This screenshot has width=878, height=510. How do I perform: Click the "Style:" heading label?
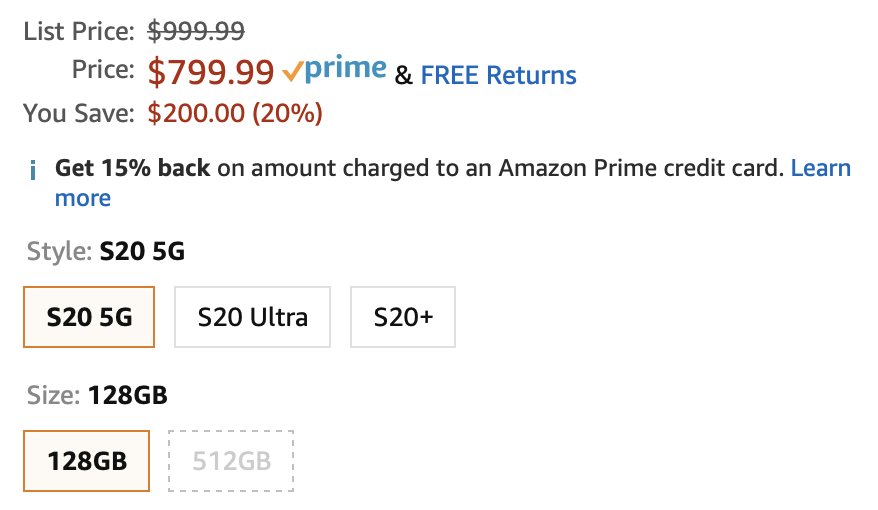(x=59, y=251)
